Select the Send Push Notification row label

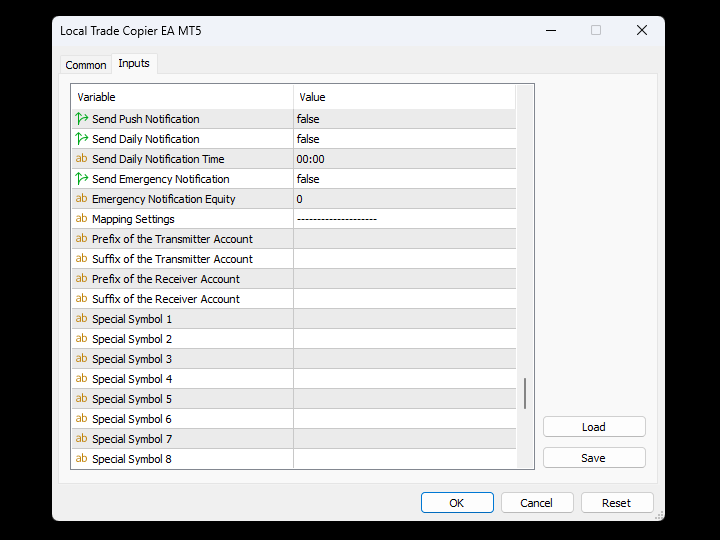pyautogui.click(x=146, y=119)
